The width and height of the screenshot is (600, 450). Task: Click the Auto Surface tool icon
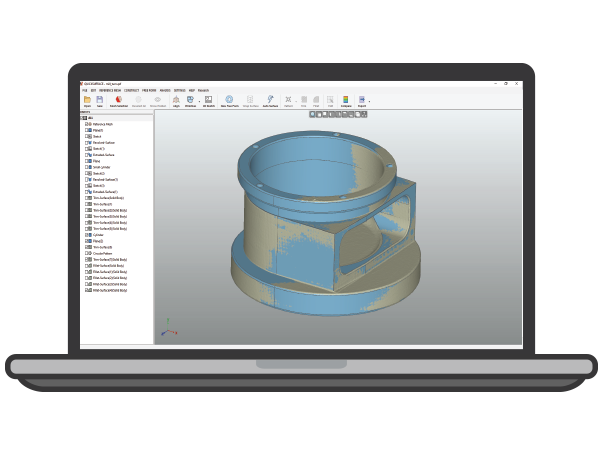(x=269, y=100)
